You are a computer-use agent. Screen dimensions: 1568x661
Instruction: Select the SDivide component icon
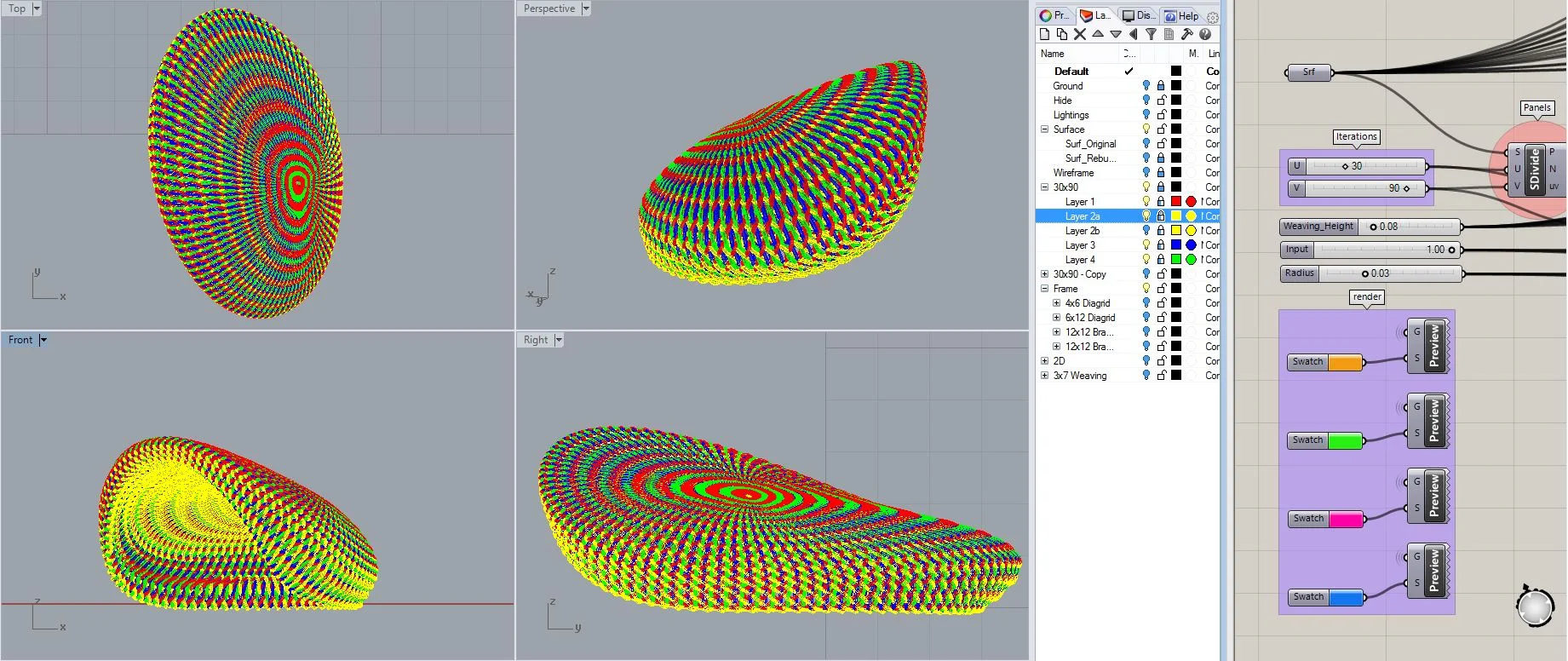click(x=1534, y=170)
